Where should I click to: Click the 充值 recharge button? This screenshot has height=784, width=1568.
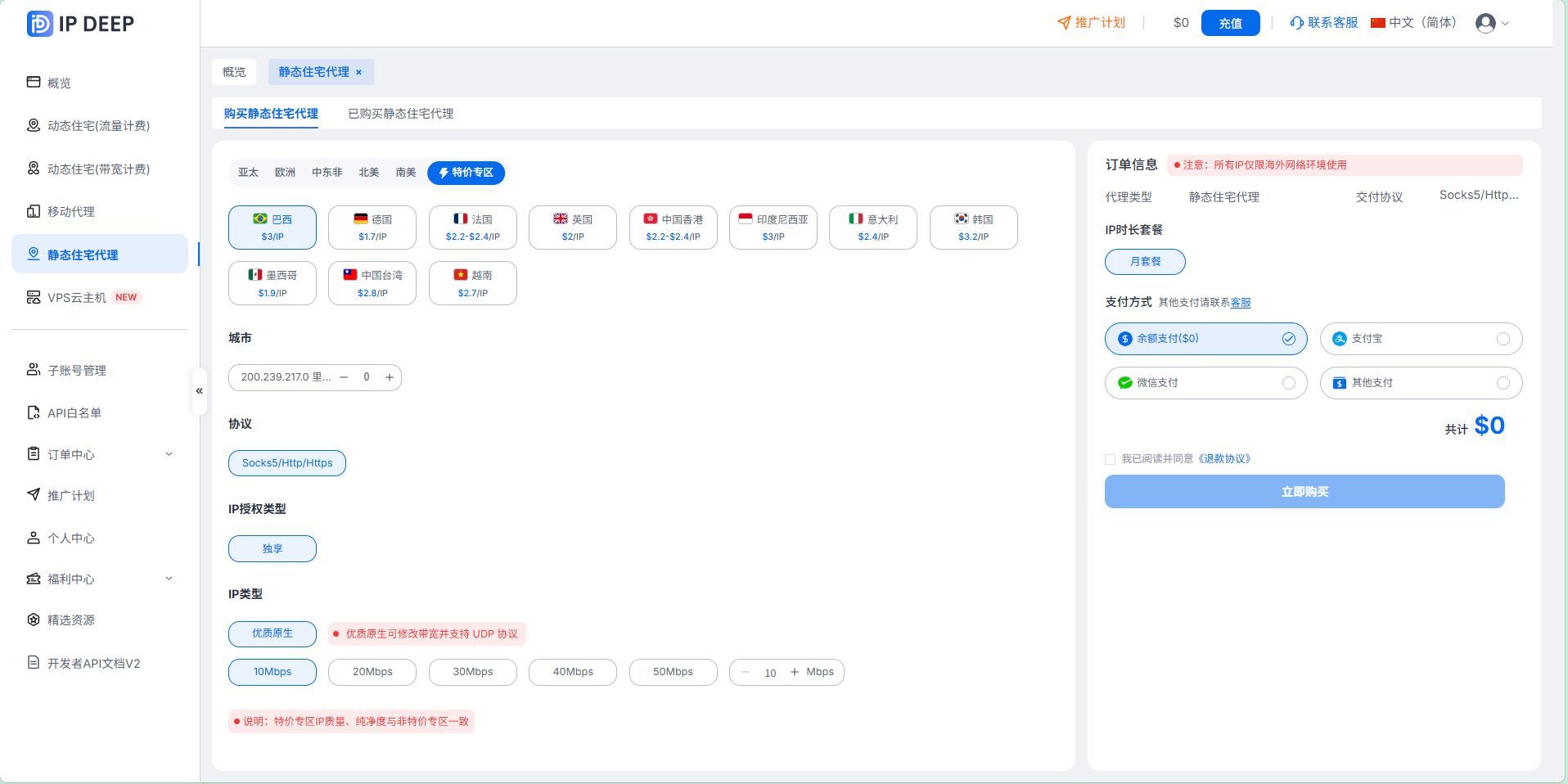coord(1230,23)
